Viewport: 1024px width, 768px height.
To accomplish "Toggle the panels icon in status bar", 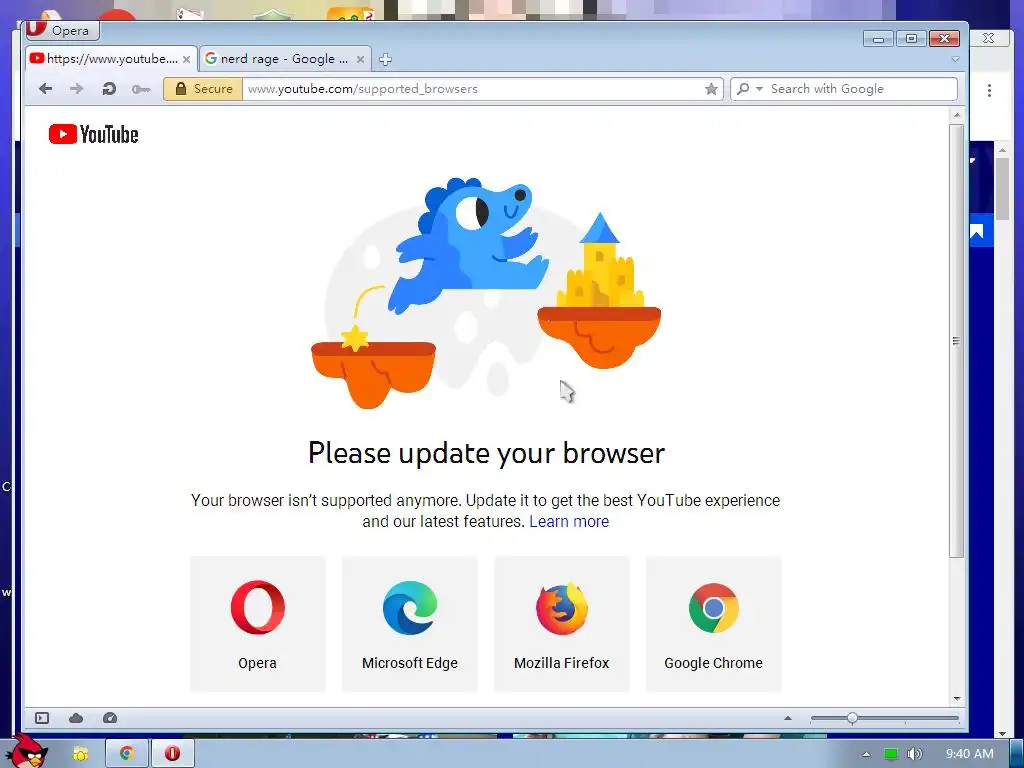I will point(42,718).
